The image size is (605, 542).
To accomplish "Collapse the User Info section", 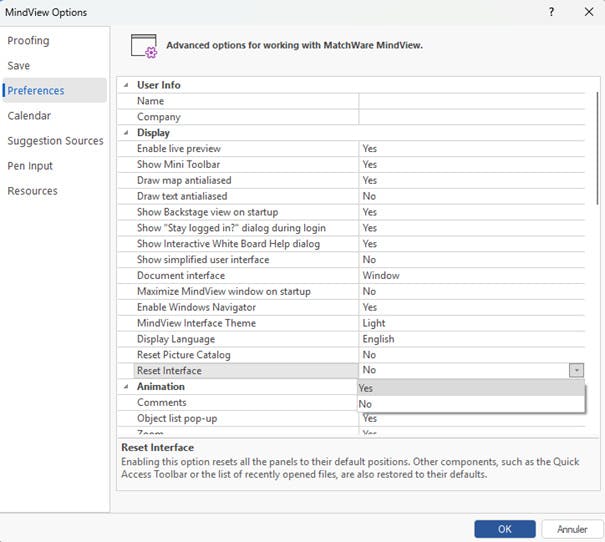I will 127,85.
